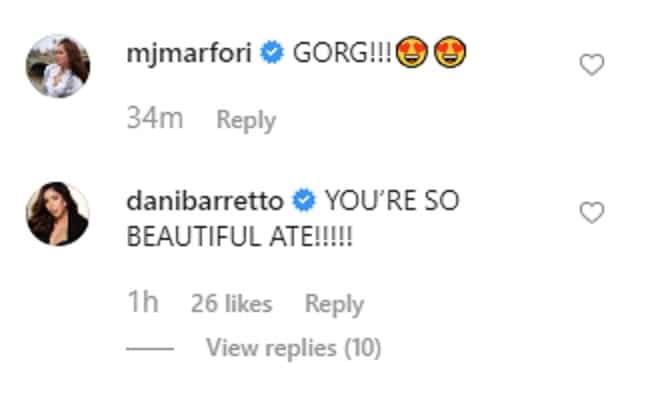Open mjmarfori's profile picture
Image resolution: width=656 pixels, height=398 pixels.
pos(58,66)
